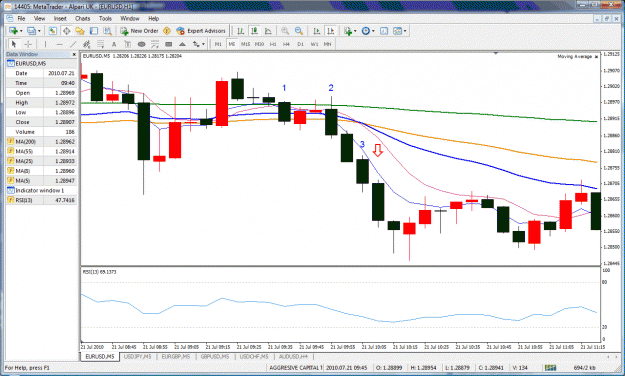This screenshot has width=625, height=376.
Task: Select the EURUSD,M5 header in Data Window
Action: coord(41,63)
